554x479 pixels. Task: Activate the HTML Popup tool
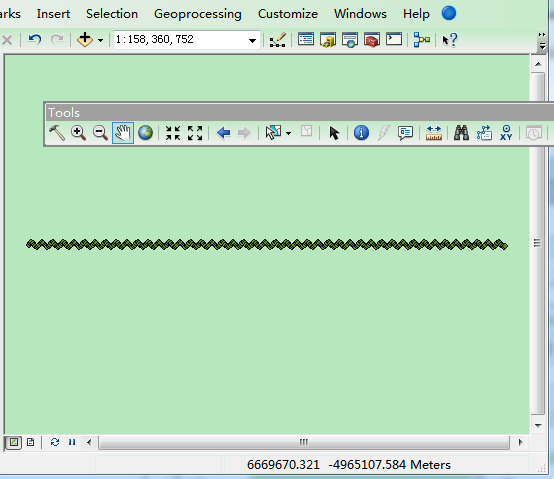tap(405, 133)
